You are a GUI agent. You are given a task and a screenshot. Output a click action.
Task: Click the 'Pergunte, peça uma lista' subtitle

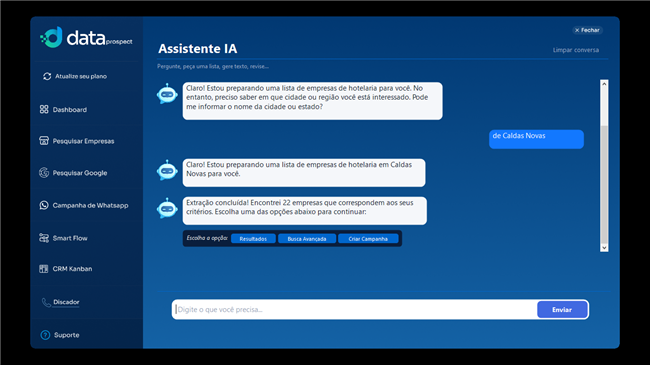pyautogui.click(x=213, y=66)
